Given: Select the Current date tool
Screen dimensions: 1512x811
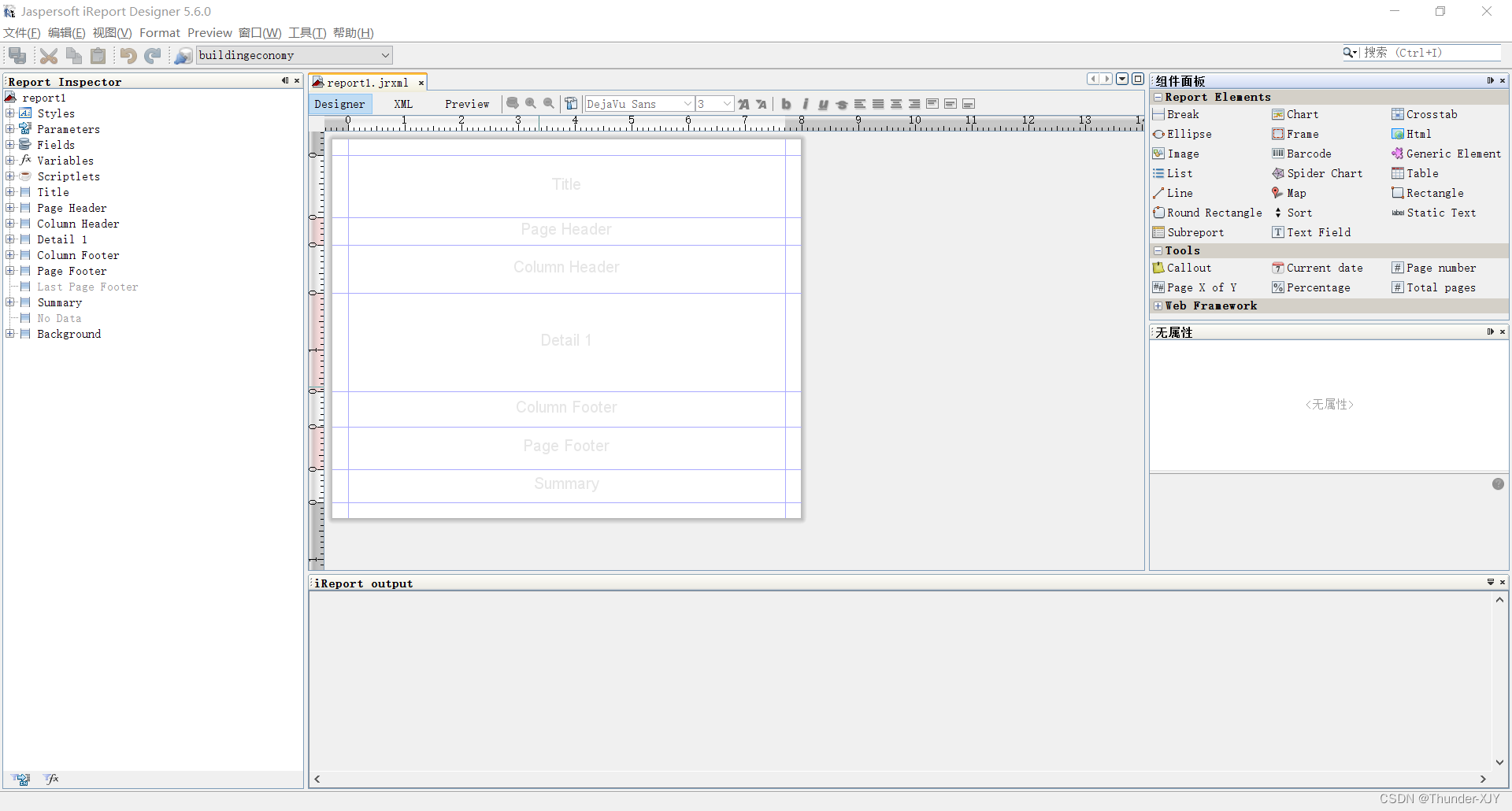Looking at the screenshot, I should [1317, 268].
